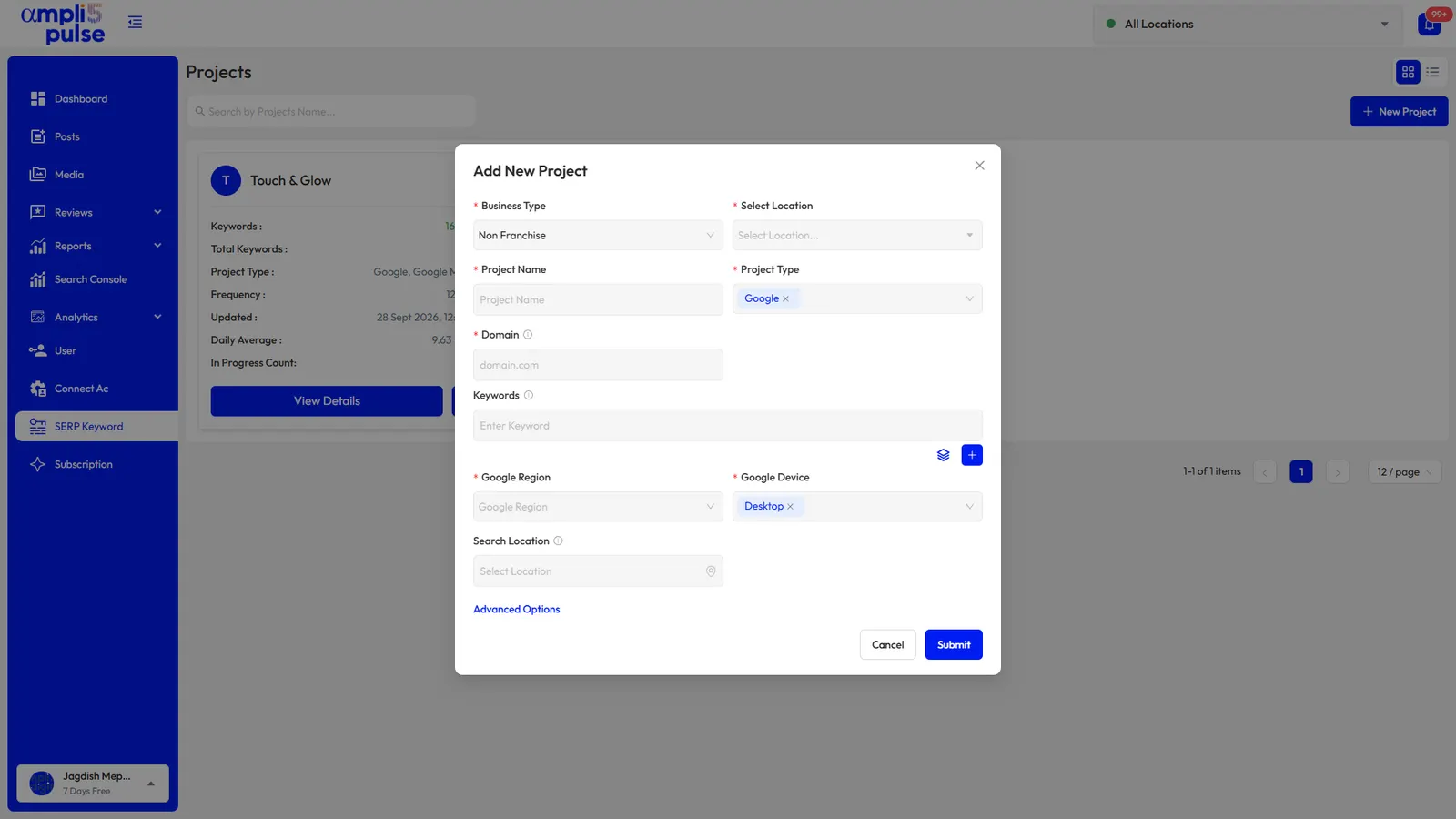The width and height of the screenshot is (1456, 819).
Task: Remove the Desktop tag from Google Device
Action: tap(790, 507)
